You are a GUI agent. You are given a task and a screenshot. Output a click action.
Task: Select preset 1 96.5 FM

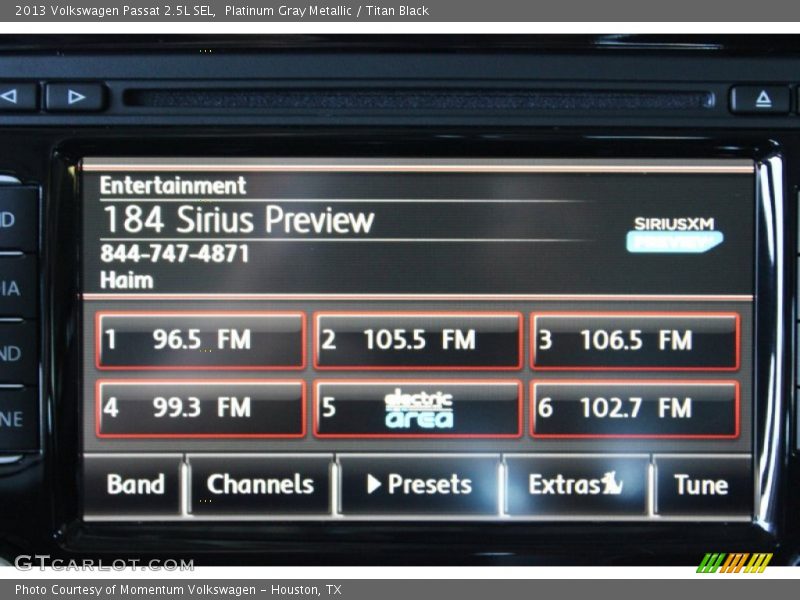tap(201, 340)
